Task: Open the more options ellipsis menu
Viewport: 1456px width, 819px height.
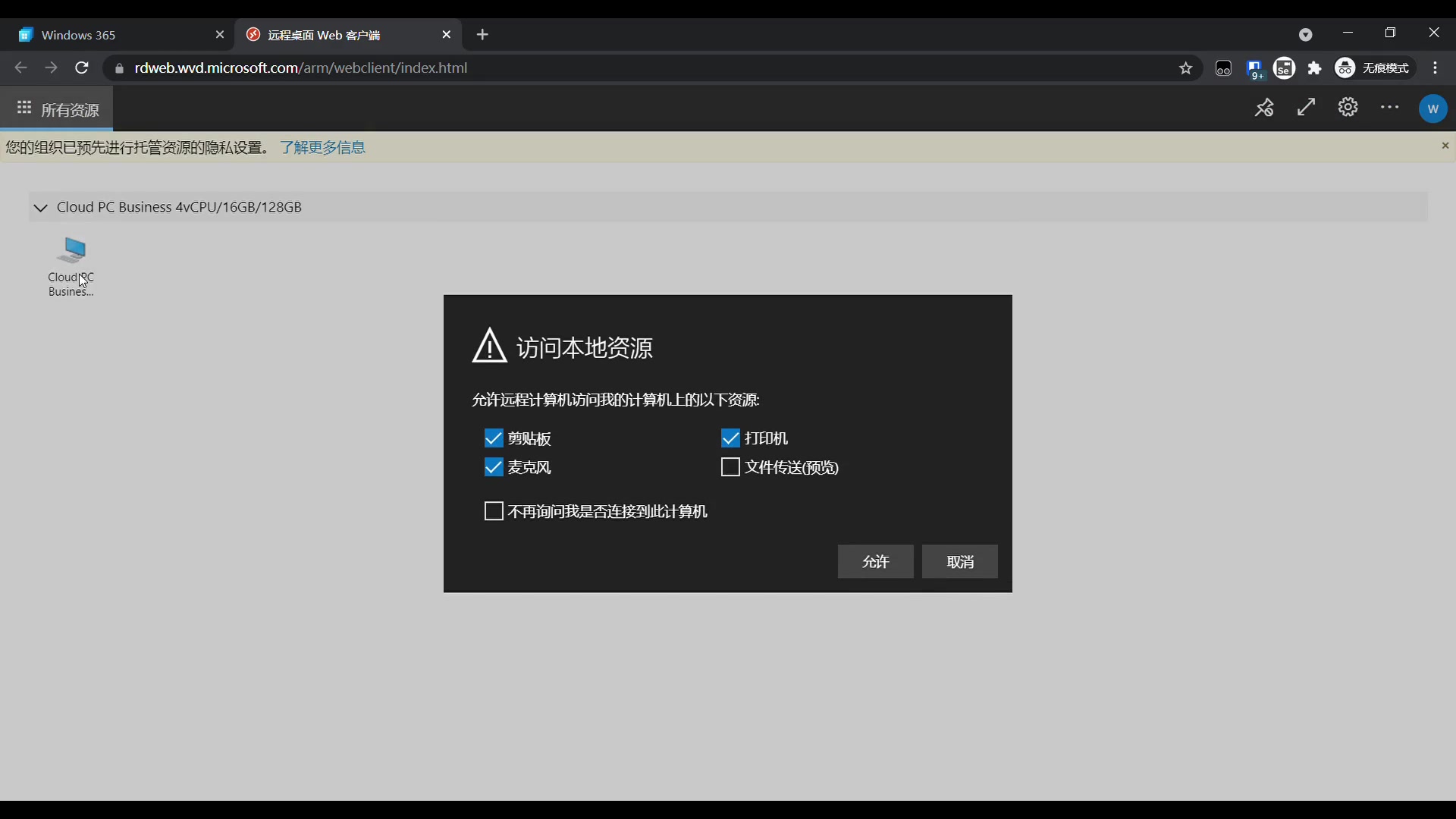Action: [x=1390, y=108]
